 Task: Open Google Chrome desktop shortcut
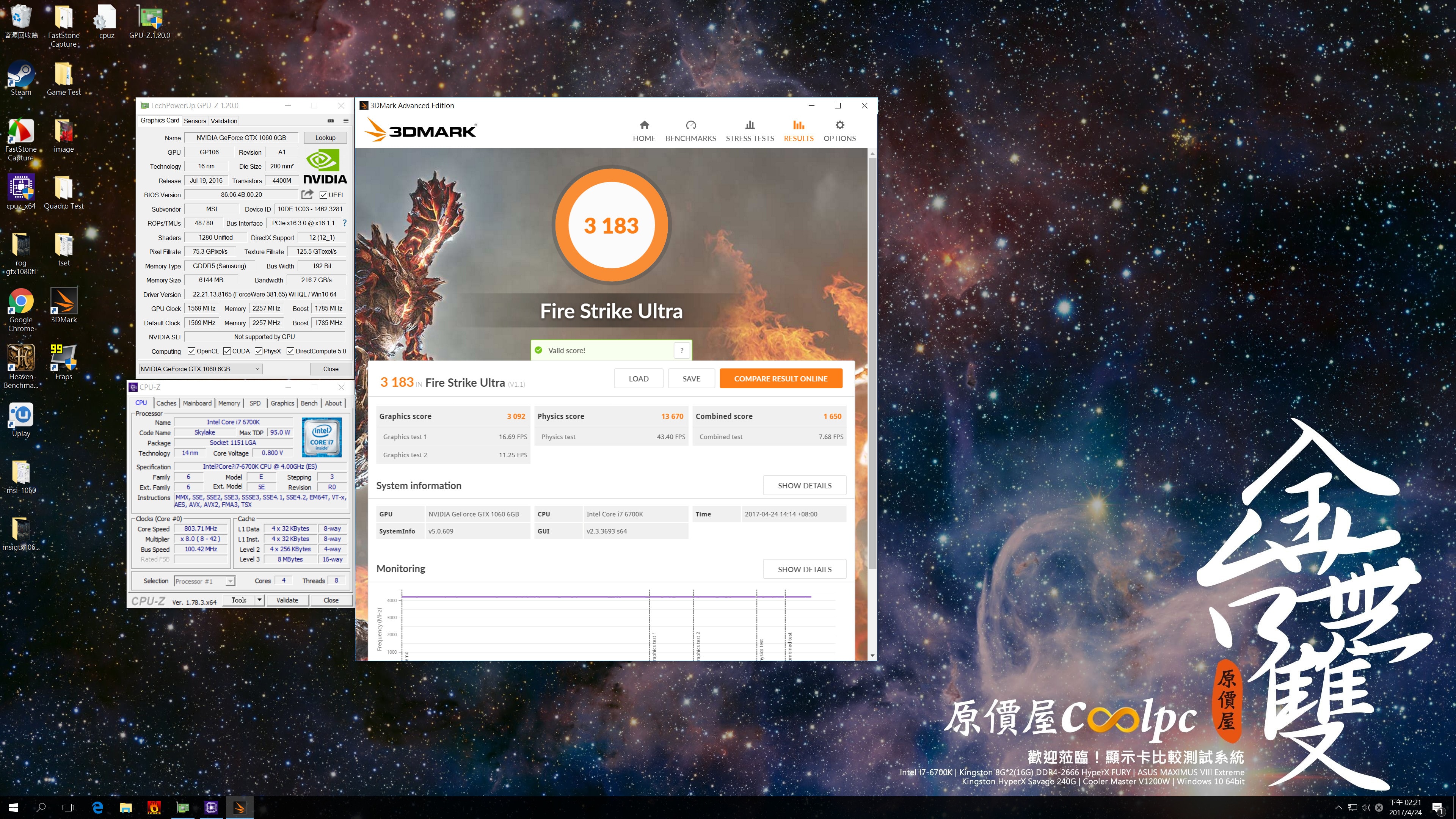pos(21,310)
